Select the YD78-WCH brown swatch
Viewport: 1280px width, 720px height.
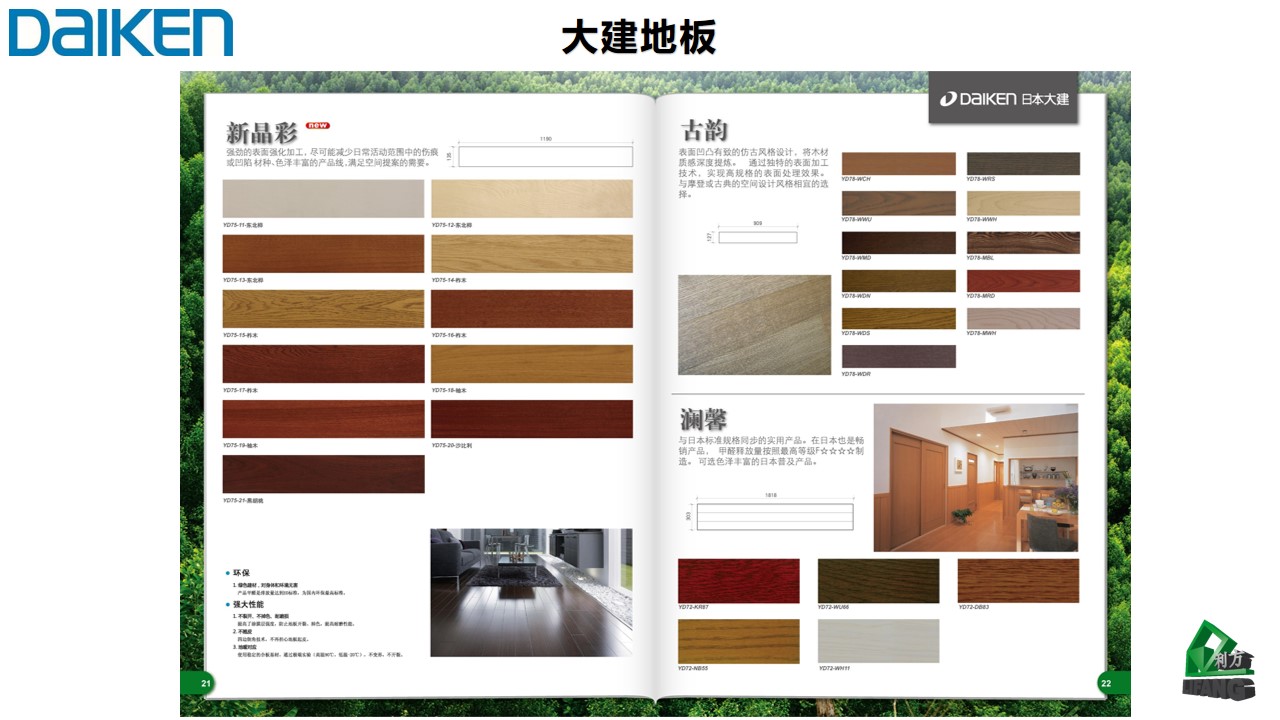[898, 164]
